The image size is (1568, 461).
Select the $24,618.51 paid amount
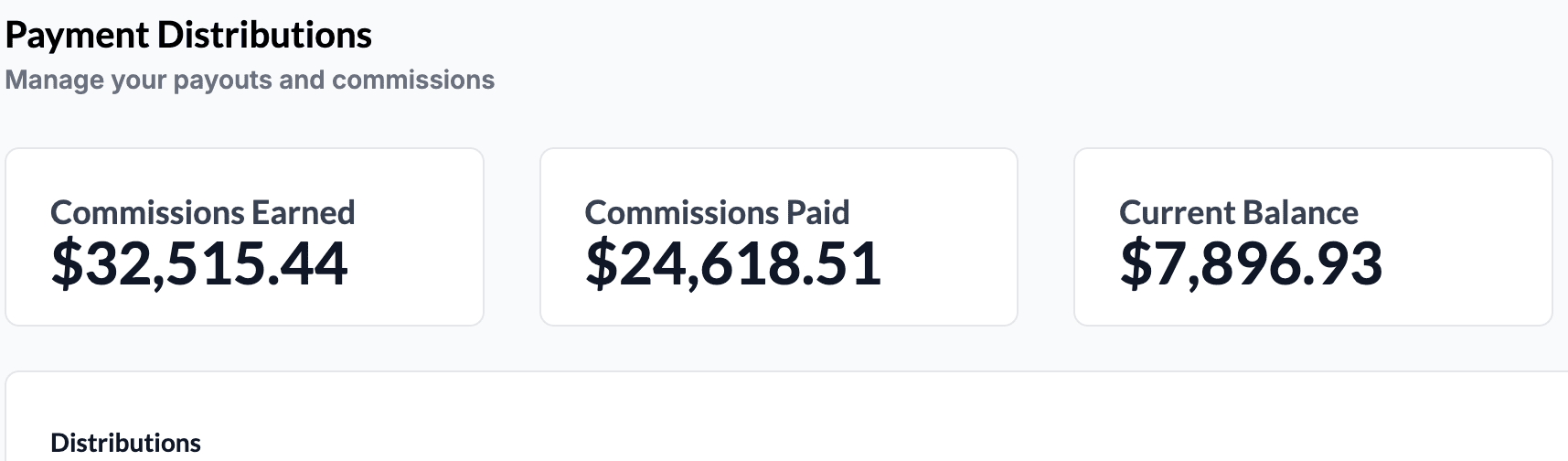tap(733, 263)
